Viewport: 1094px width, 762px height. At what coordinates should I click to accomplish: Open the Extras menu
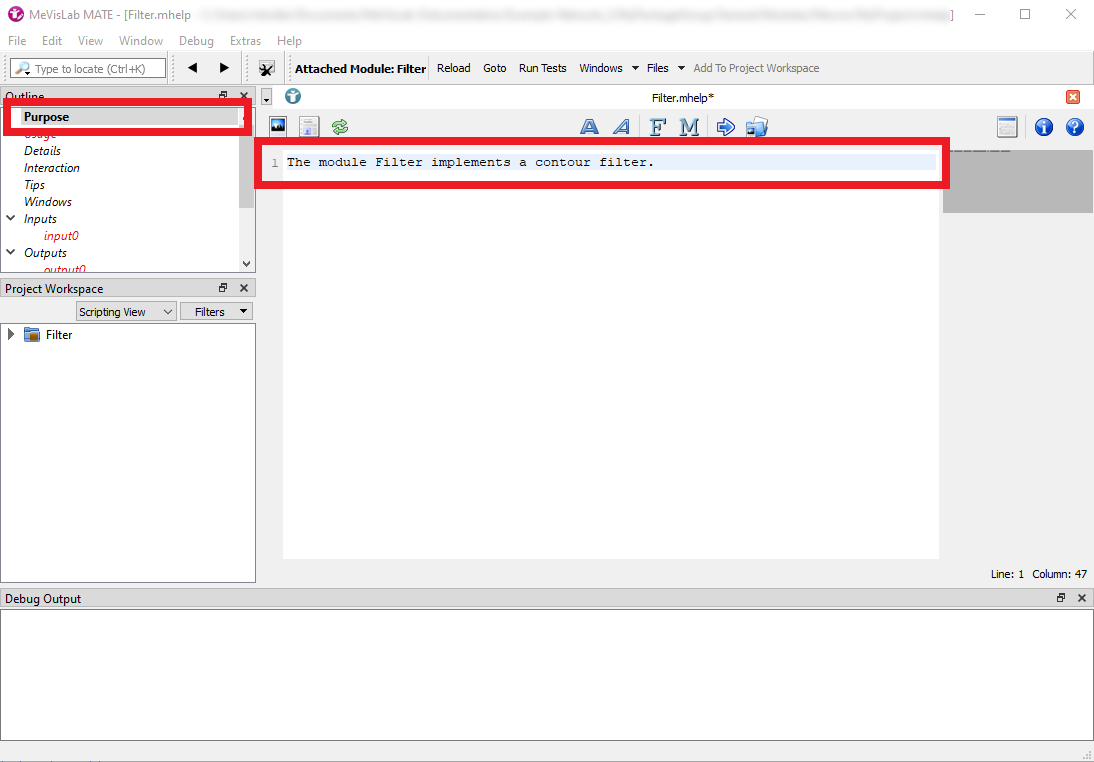[x=245, y=41]
